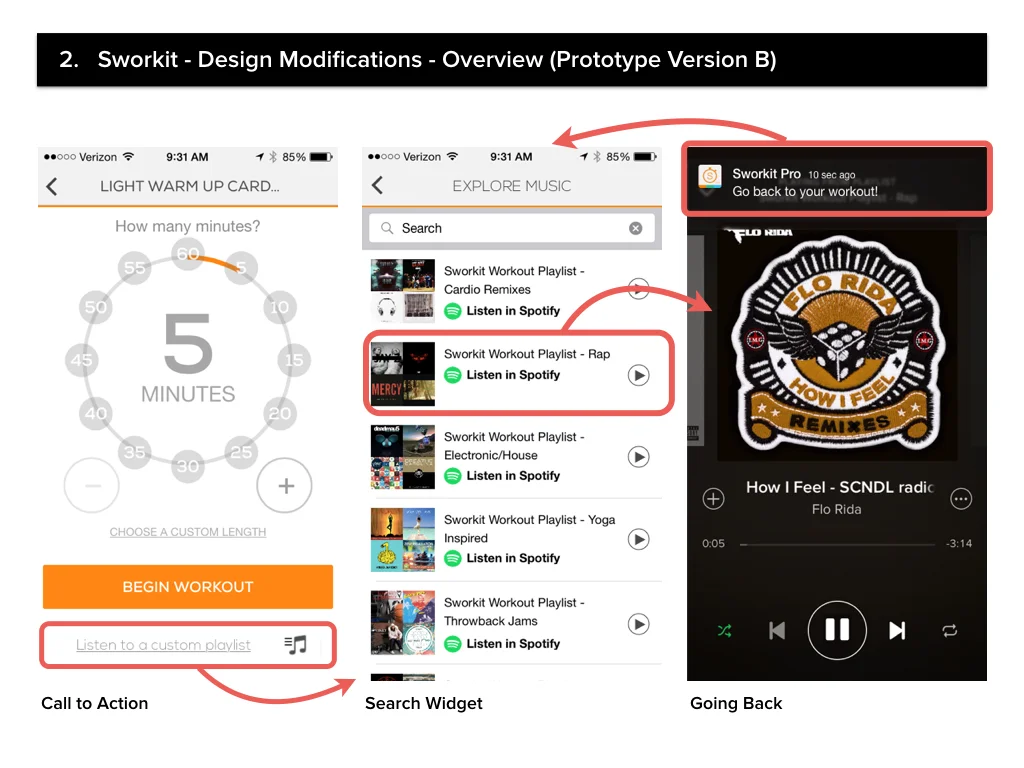Select 50 minutes on the dial

click(x=96, y=307)
